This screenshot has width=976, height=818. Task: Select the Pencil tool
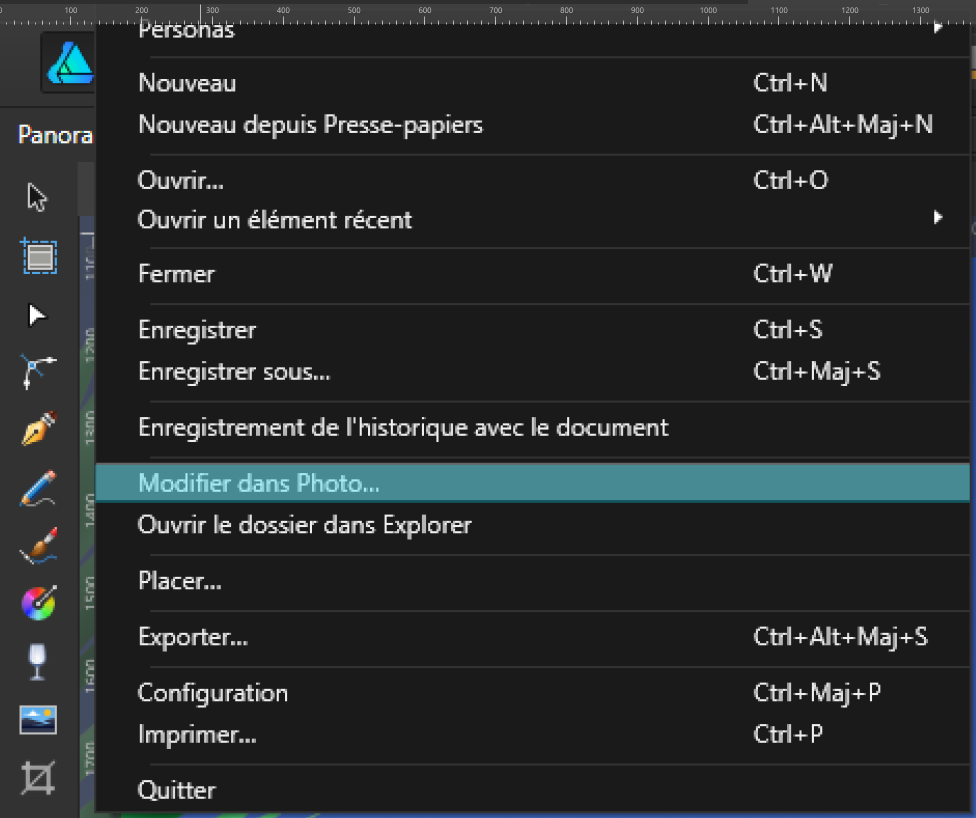[x=39, y=488]
